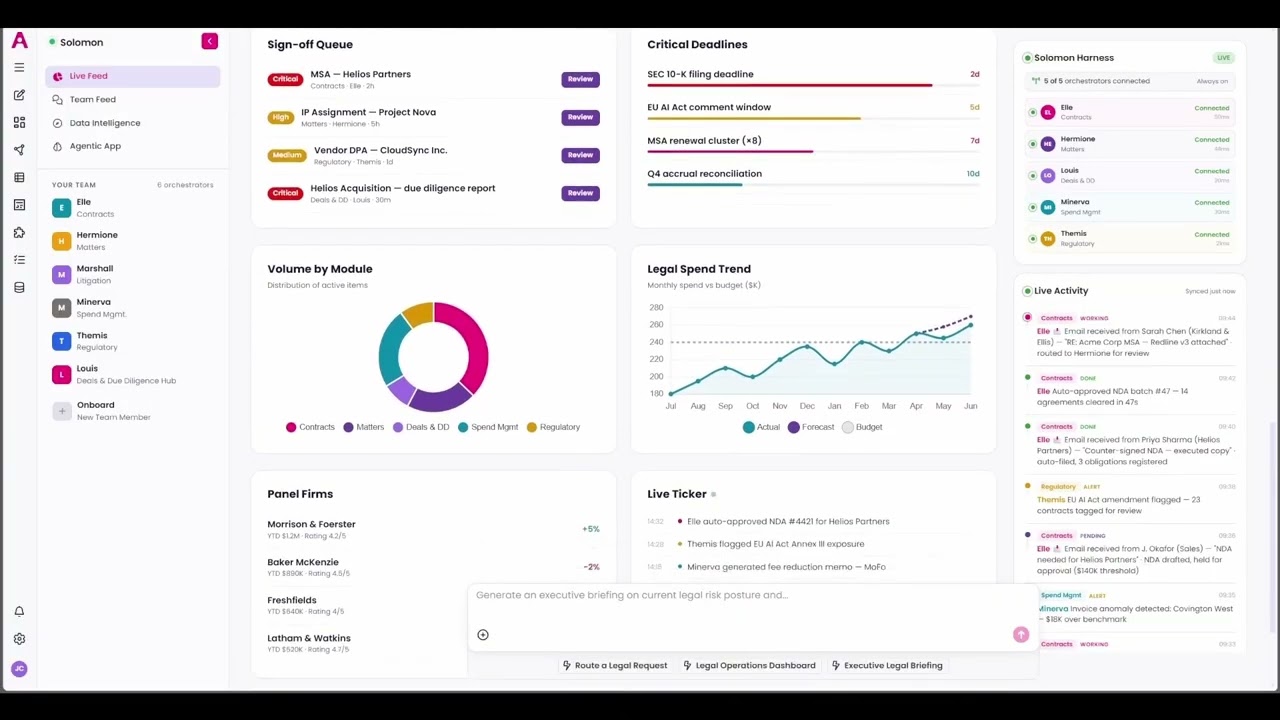Toggle Matters legend in Volume chart

click(364, 427)
